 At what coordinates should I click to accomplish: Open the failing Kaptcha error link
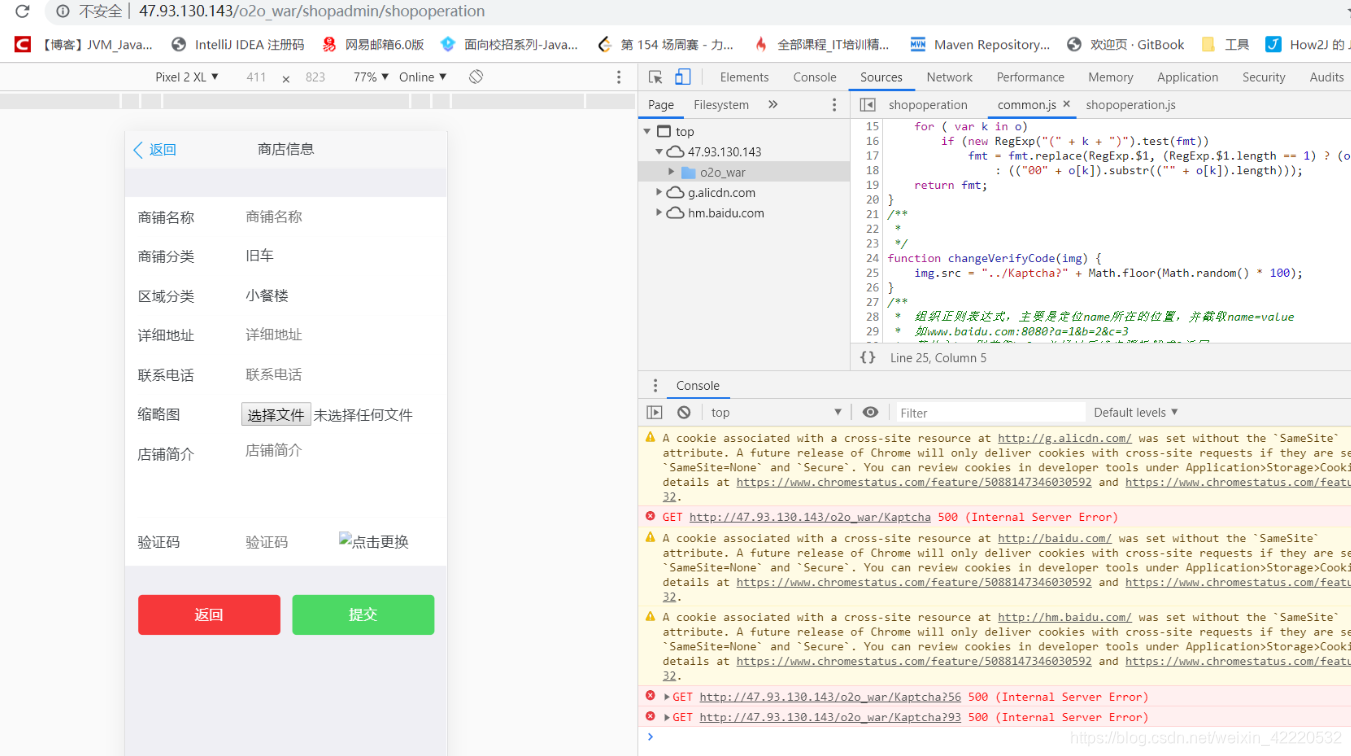click(810, 517)
